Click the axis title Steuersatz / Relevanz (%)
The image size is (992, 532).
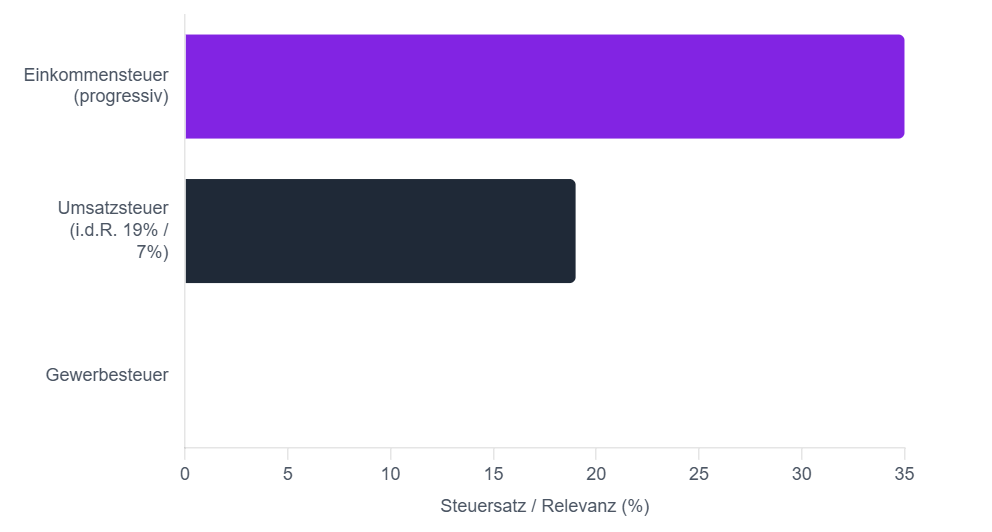(545, 506)
